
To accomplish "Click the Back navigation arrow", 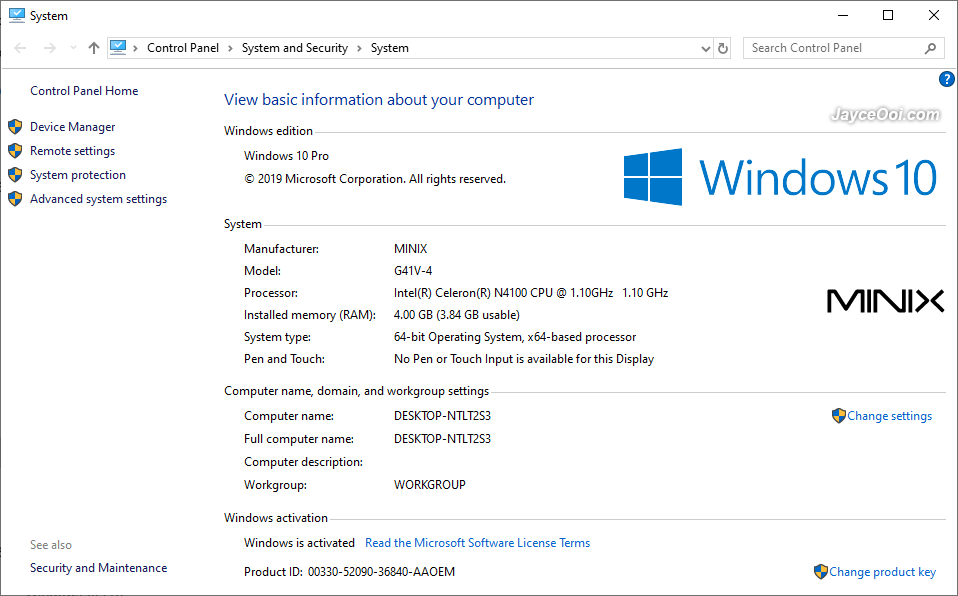I will [x=20, y=48].
